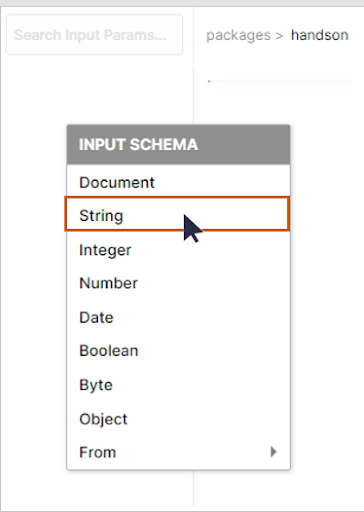Choose the Number schema type
This screenshot has width=364, height=512.
(178, 283)
